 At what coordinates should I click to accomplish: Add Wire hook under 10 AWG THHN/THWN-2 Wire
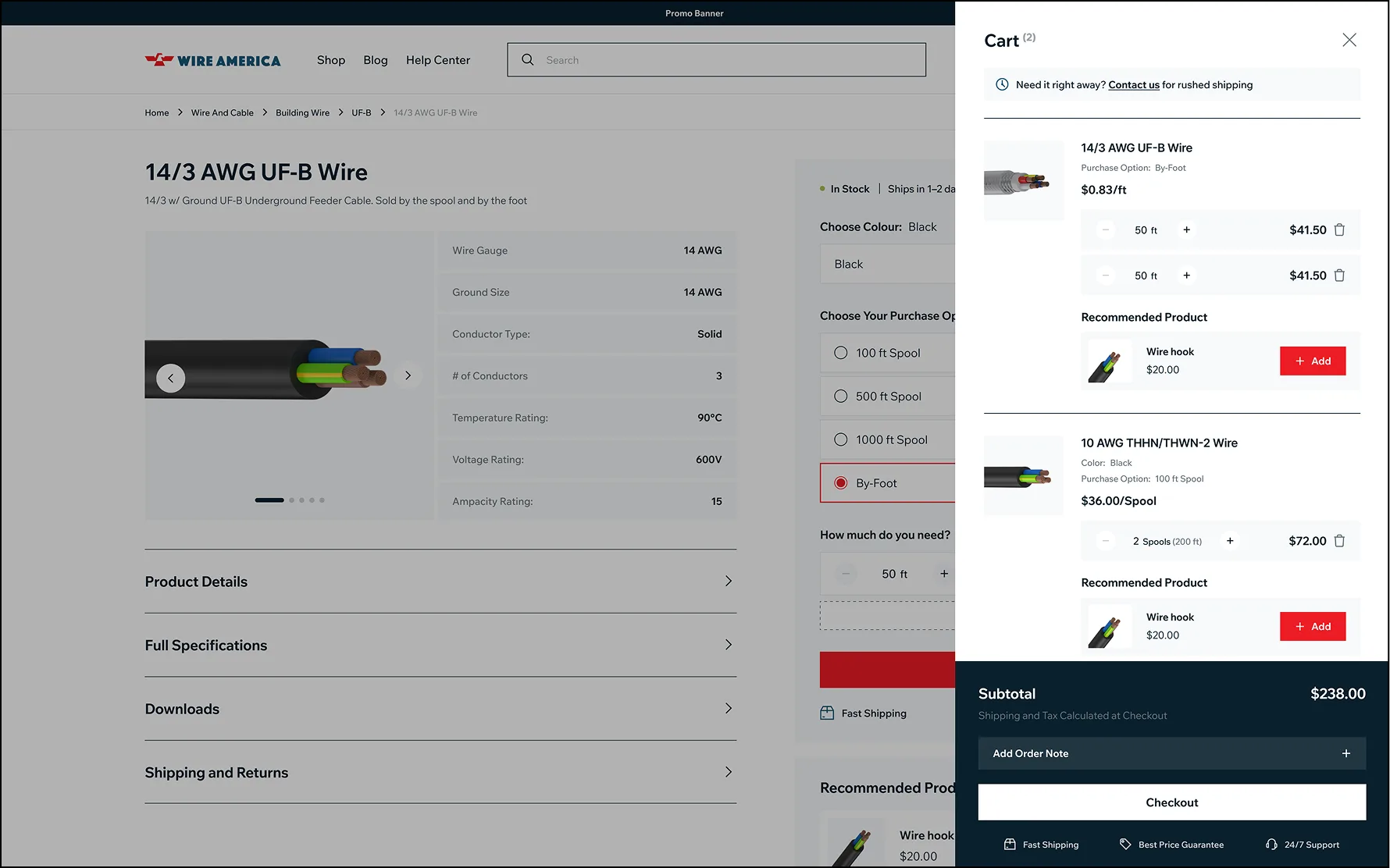1313,626
